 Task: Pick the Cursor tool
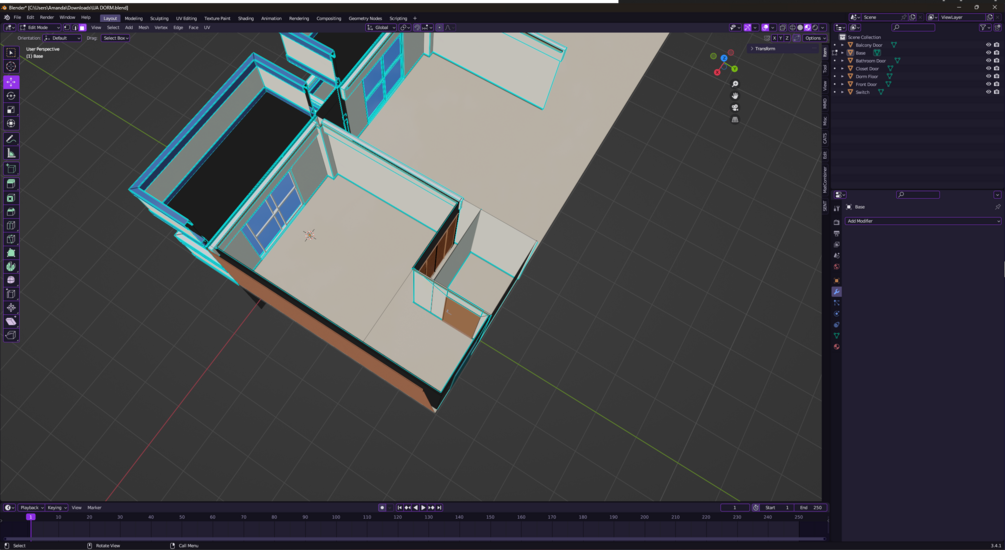coord(11,67)
